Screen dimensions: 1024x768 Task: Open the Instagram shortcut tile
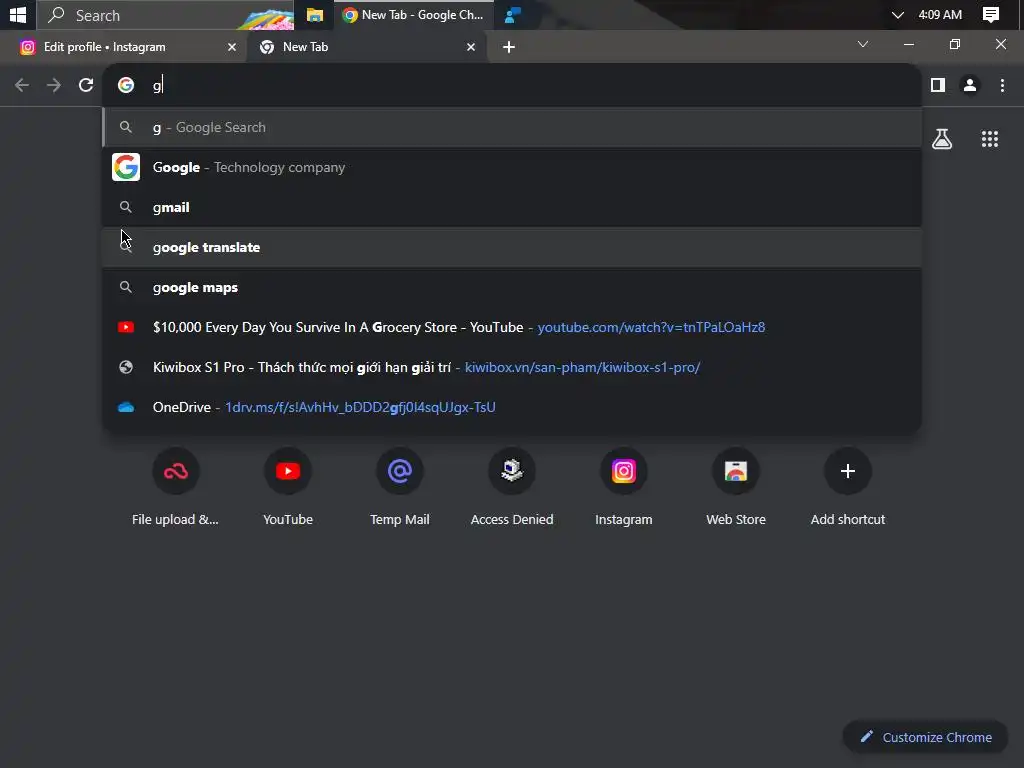point(624,488)
